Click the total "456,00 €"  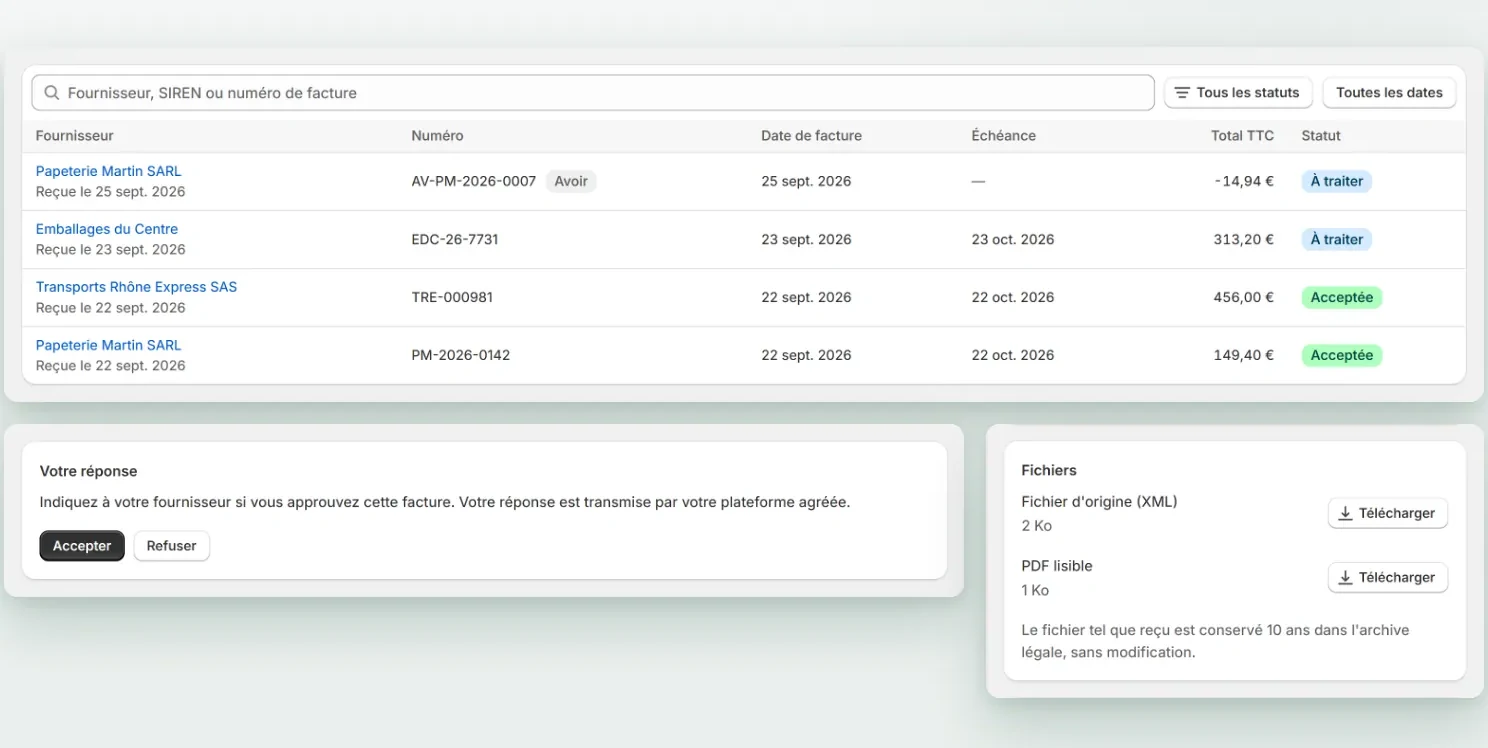pos(1242,297)
